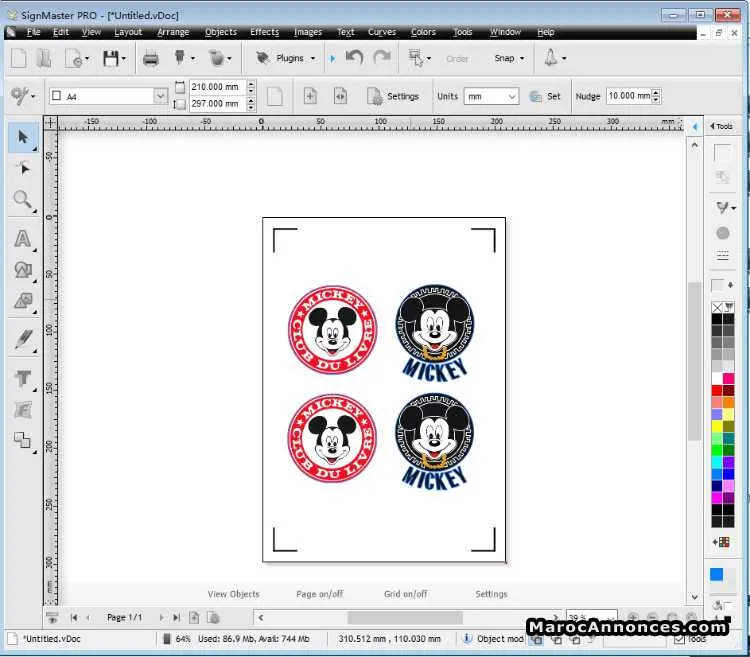Viewport: 750px width, 657px height.
Task: Click the palette options icon below swatches
Action: tap(722, 542)
